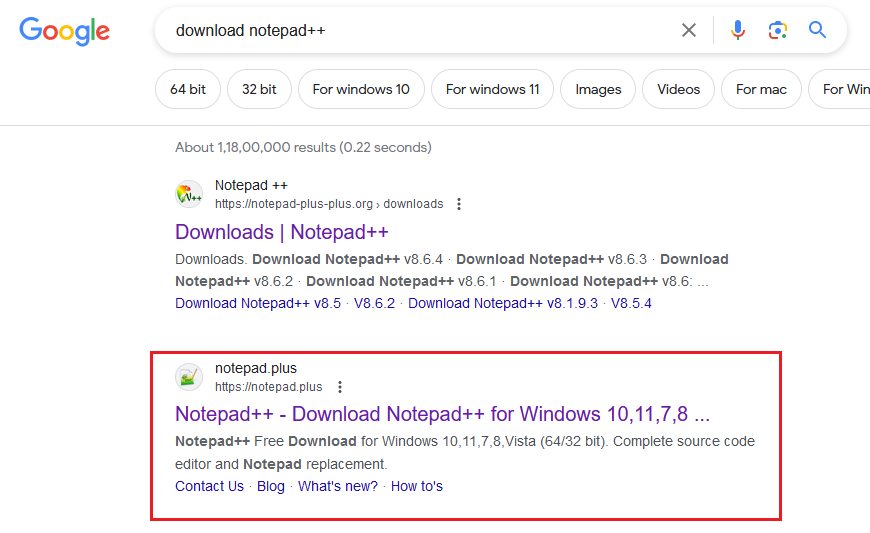Click the notepad.plus site favicon
The image size is (870, 533).
[189, 377]
